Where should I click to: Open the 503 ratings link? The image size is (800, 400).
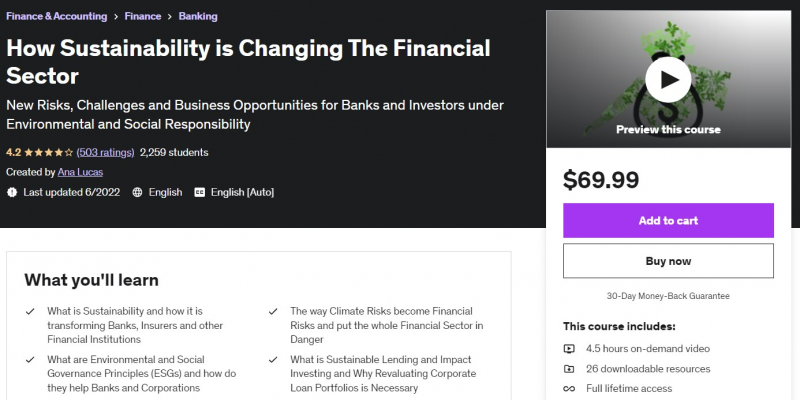[x=105, y=153]
